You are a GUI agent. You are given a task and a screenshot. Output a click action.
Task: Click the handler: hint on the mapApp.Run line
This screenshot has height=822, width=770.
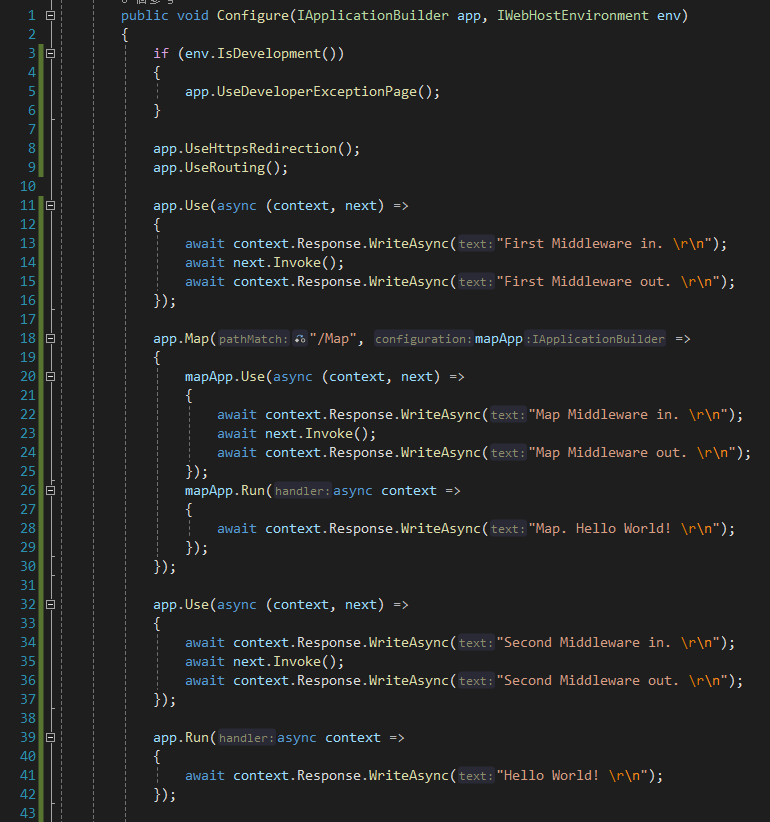pos(302,491)
